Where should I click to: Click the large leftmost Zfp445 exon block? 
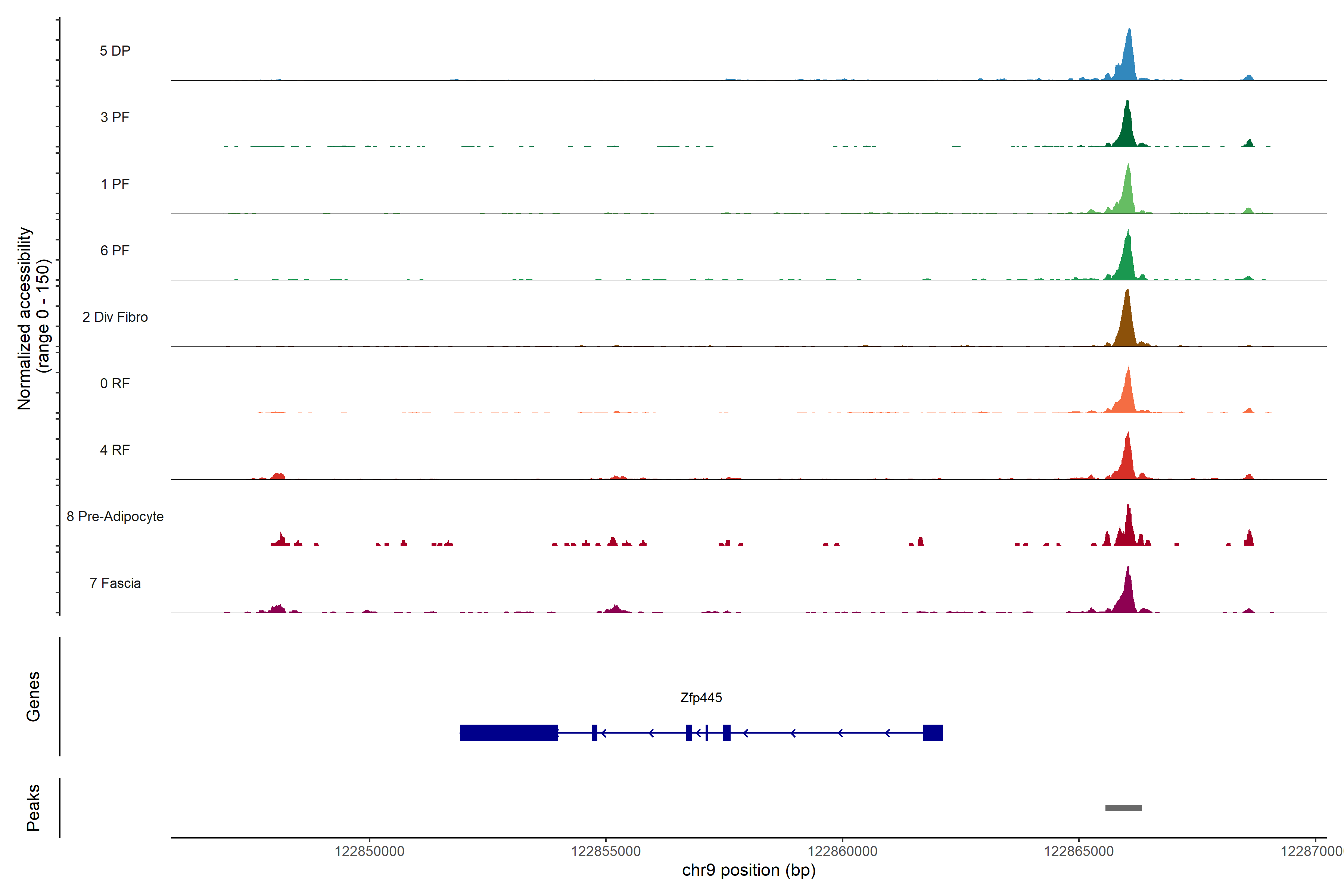tap(508, 732)
